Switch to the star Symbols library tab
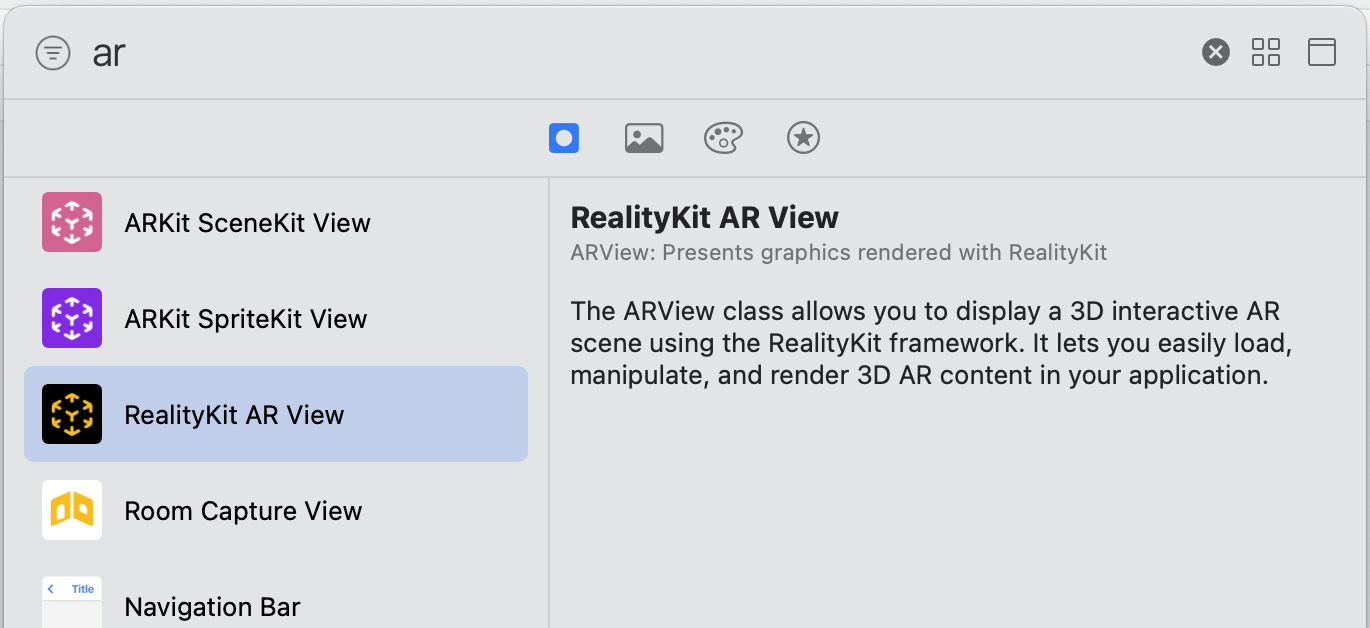1370x628 pixels. pyautogui.click(x=803, y=138)
